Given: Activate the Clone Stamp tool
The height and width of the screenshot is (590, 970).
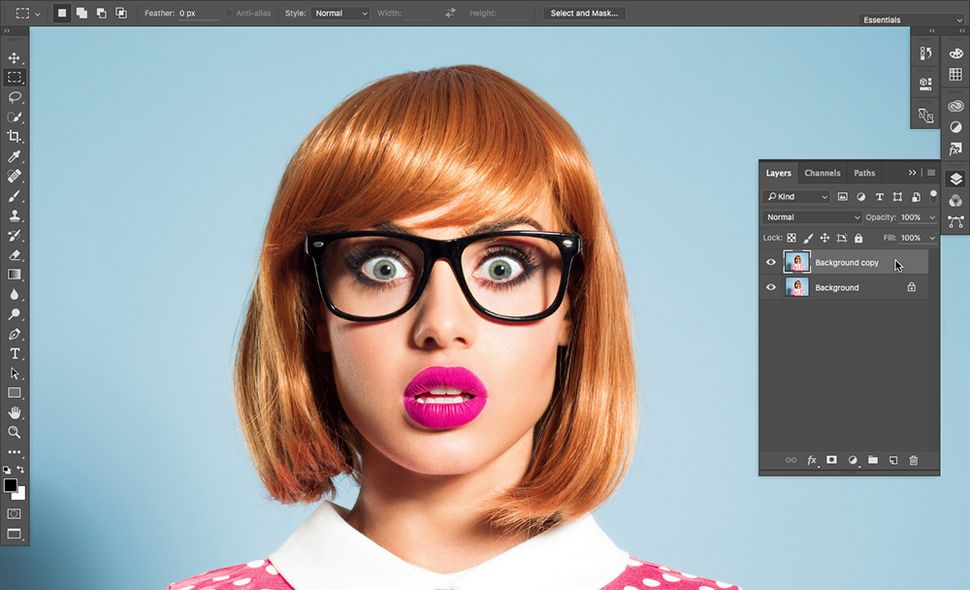Looking at the screenshot, I should tap(14, 215).
